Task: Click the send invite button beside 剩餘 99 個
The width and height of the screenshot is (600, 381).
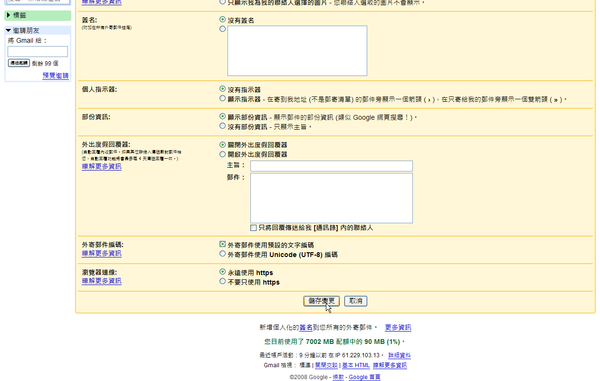Action: coord(19,63)
